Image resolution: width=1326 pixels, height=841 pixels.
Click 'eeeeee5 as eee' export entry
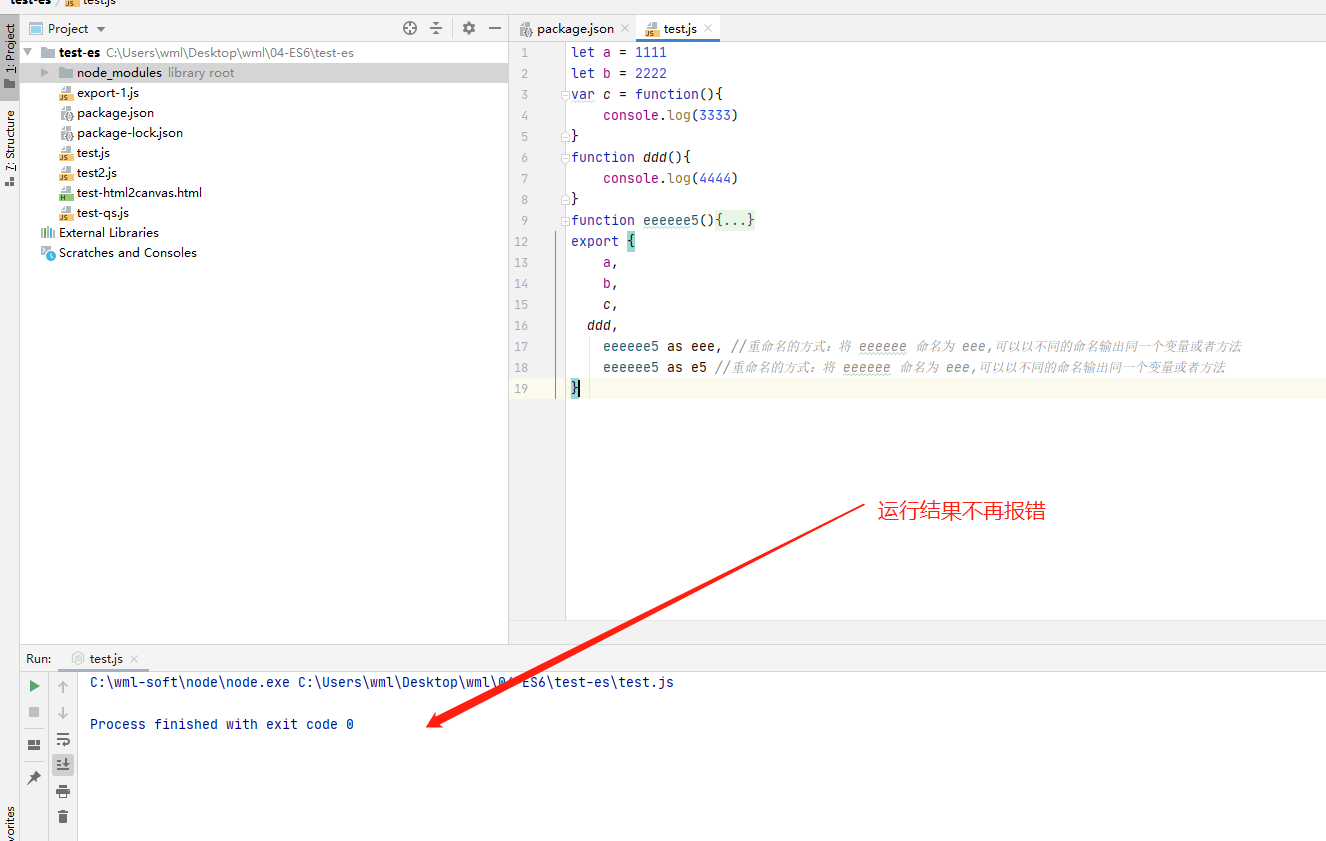point(659,346)
